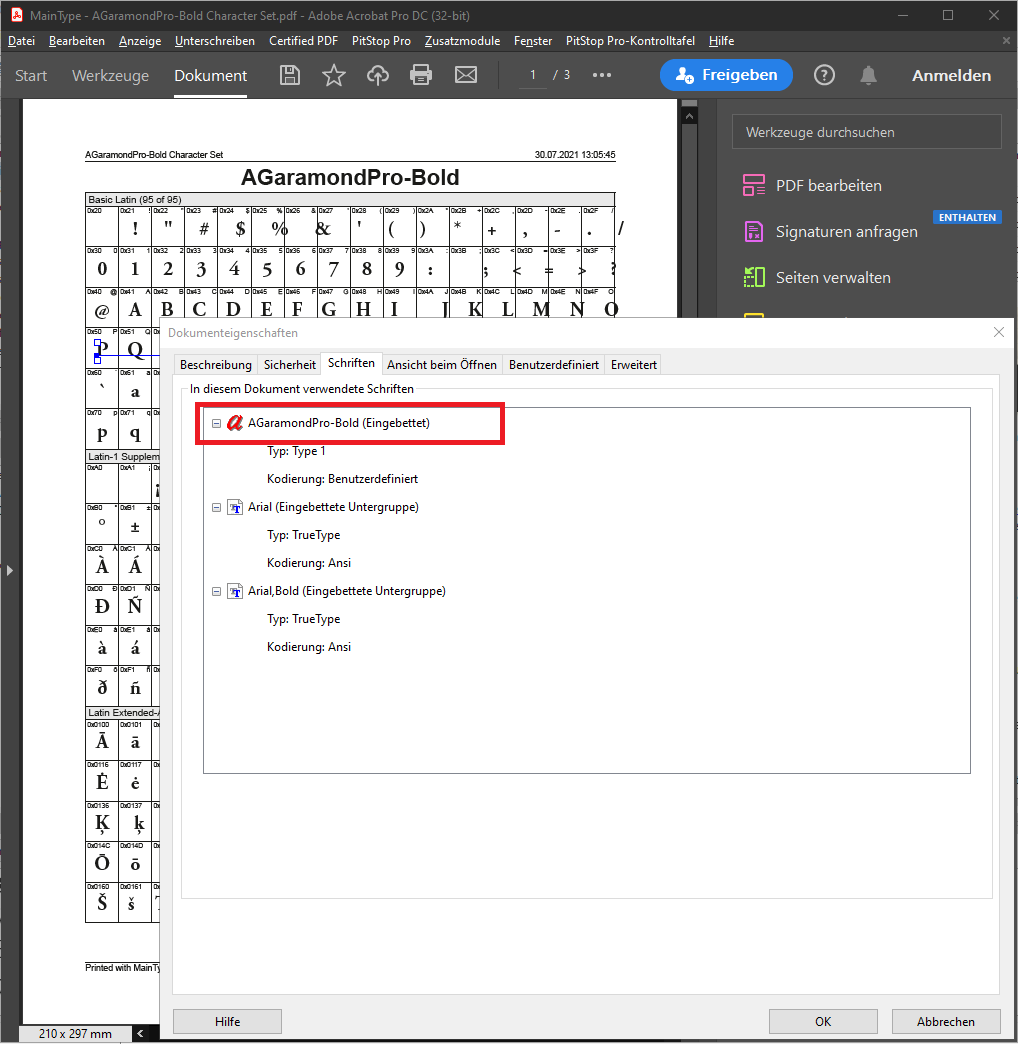
Task: Click the Freigeben share button
Action: 726,75
